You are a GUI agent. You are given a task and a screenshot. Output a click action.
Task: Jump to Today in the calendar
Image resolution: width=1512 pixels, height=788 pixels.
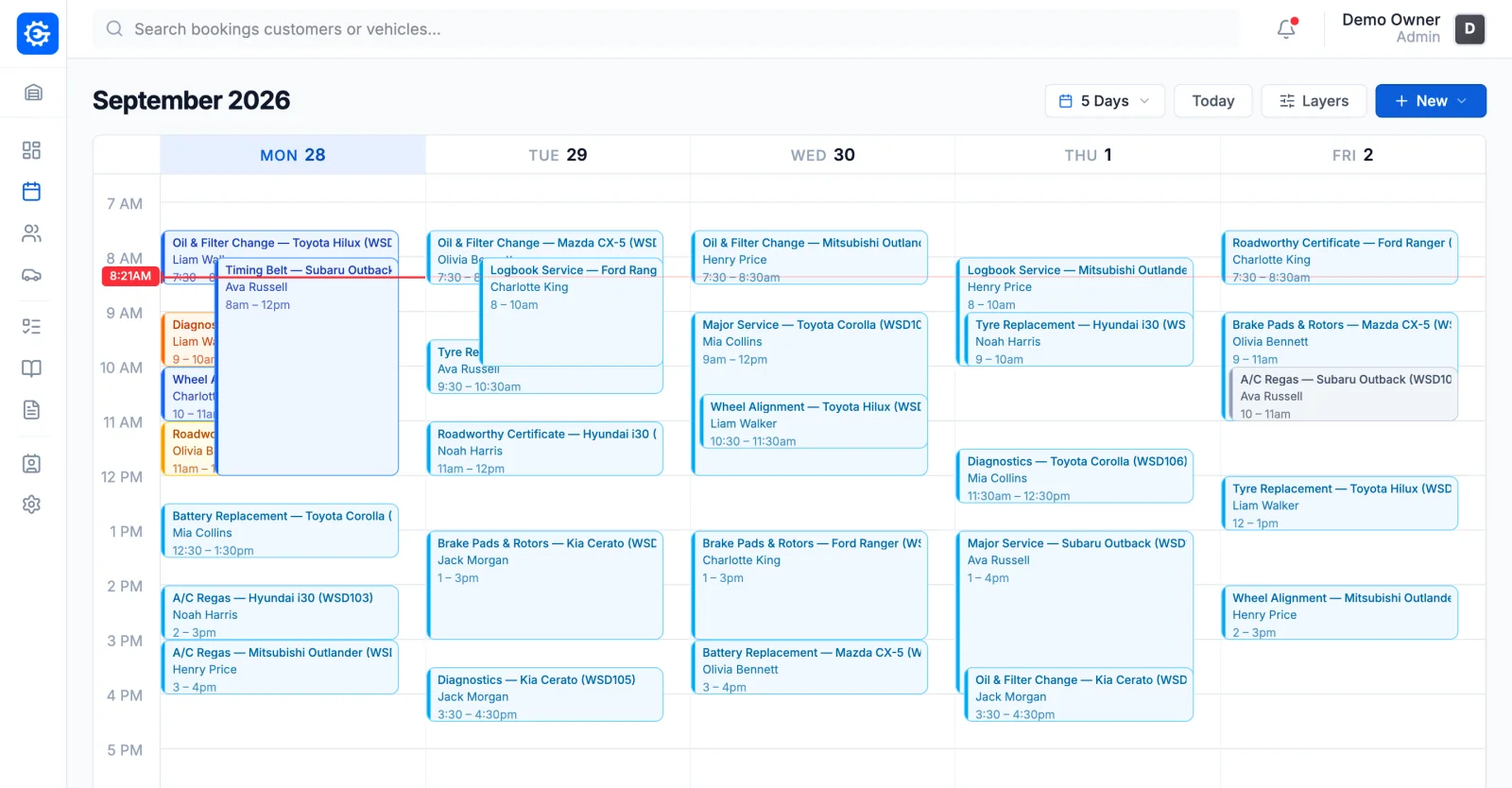(1213, 101)
